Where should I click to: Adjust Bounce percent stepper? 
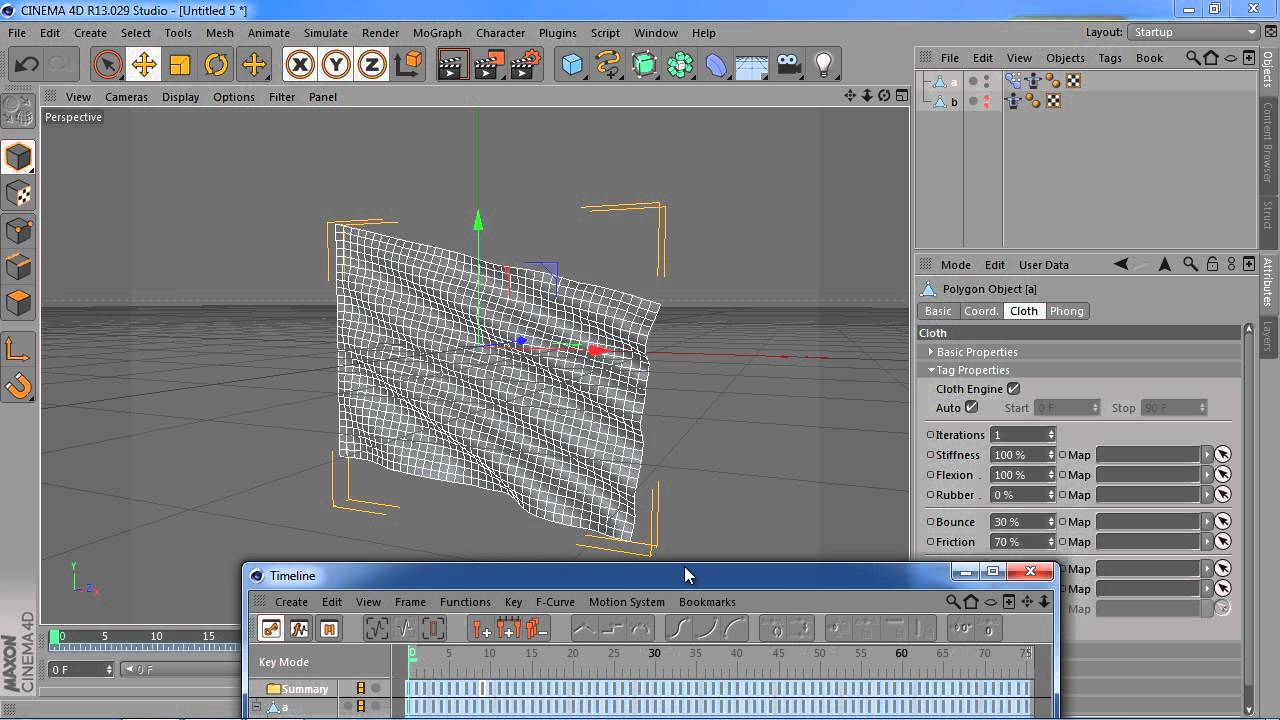[1051, 522]
